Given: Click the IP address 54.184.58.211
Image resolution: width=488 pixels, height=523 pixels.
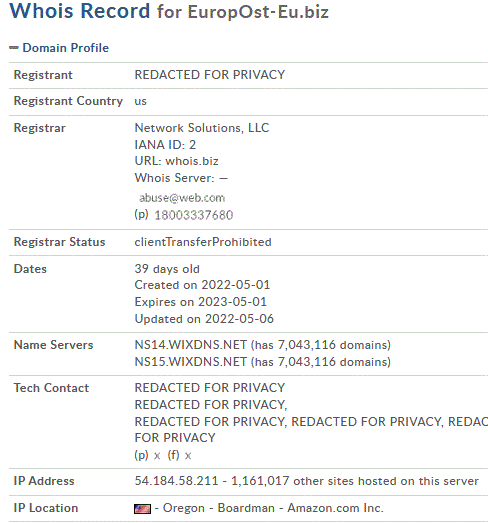Looking at the screenshot, I should tap(176, 481).
